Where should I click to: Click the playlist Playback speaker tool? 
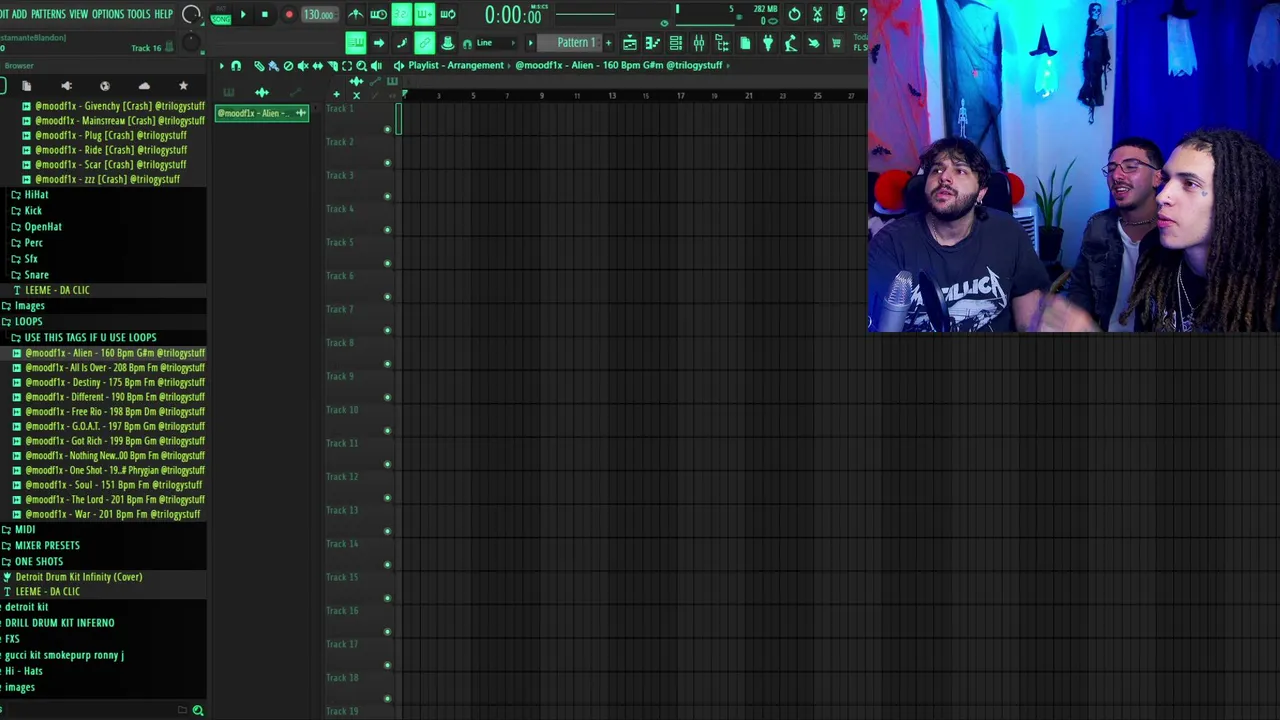(x=376, y=66)
